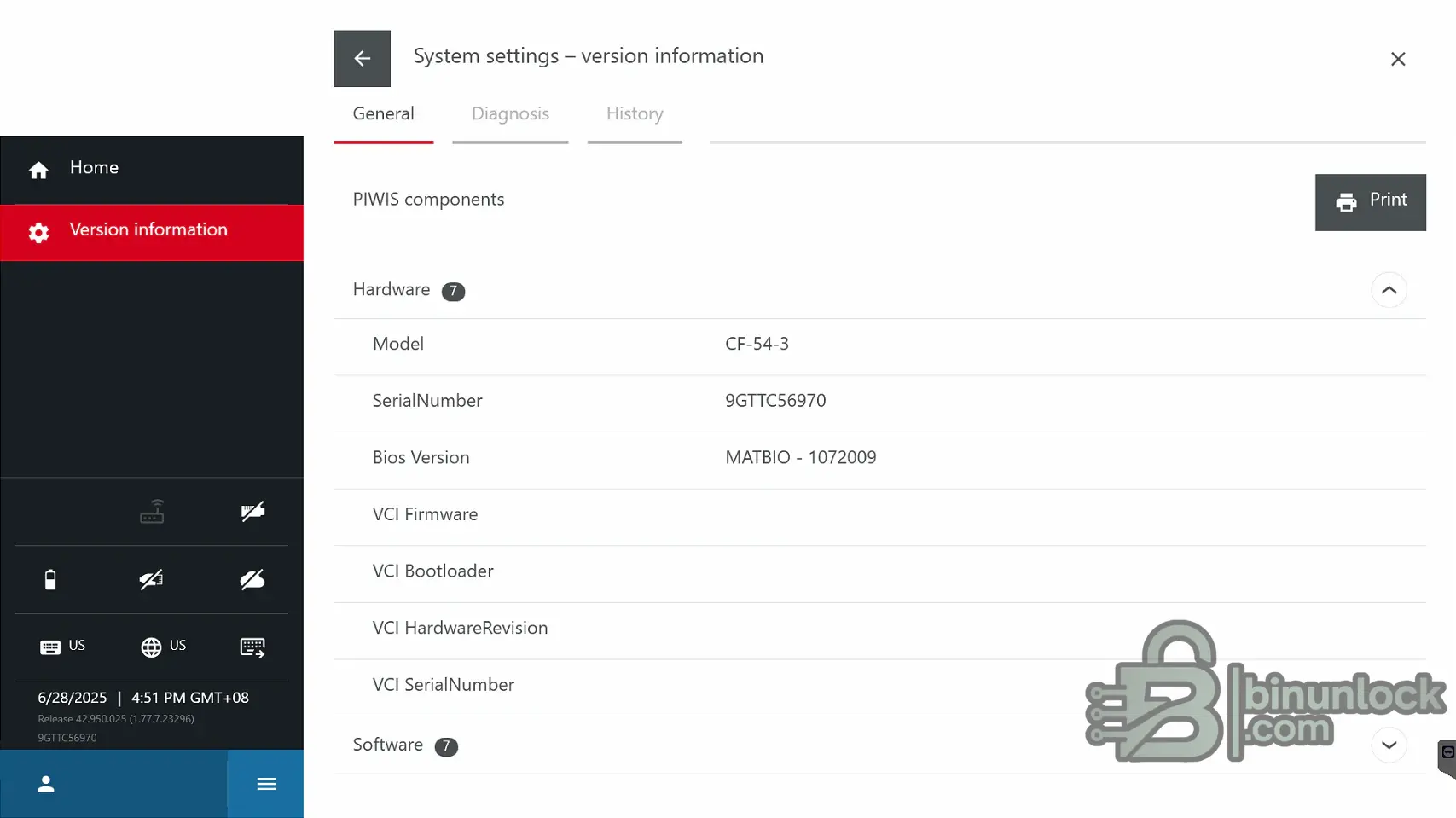The width and height of the screenshot is (1456, 818).
Task: Click the back arrow button
Action: point(362,59)
